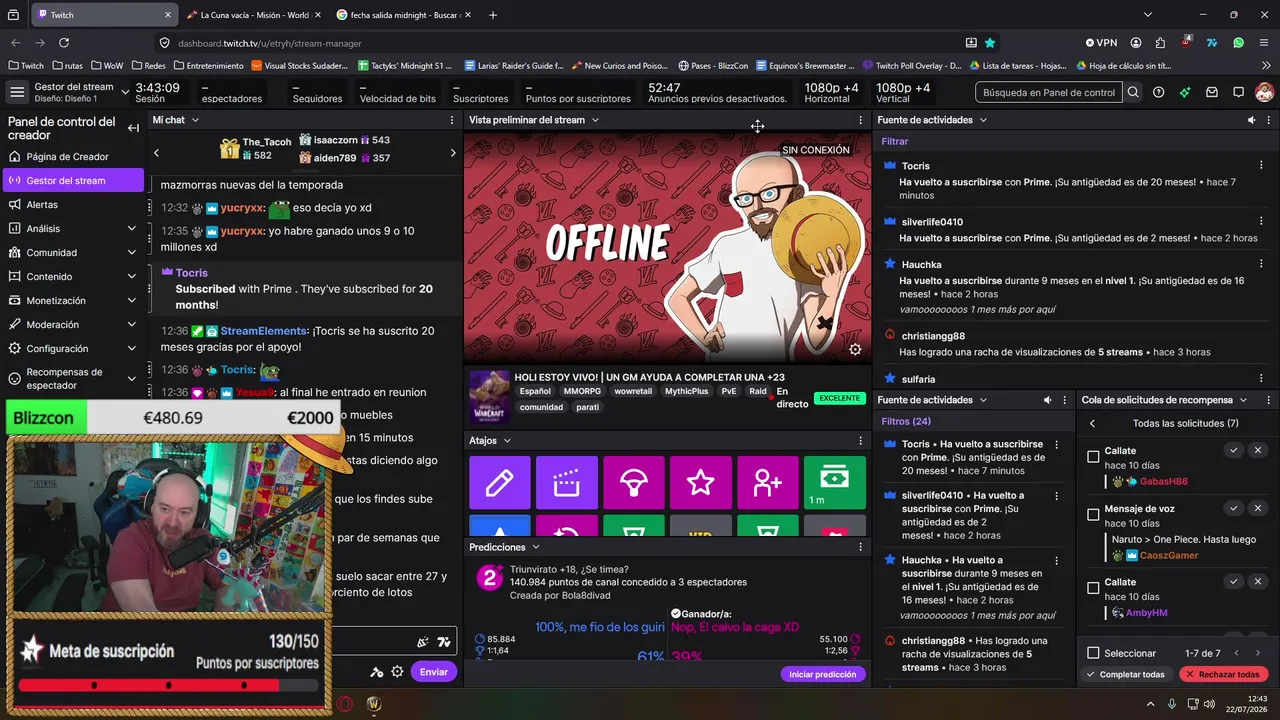Viewport: 1280px width, 720px height.
Task: Click the dashboard search magnifier button
Action: click(x=1133, y=92)
